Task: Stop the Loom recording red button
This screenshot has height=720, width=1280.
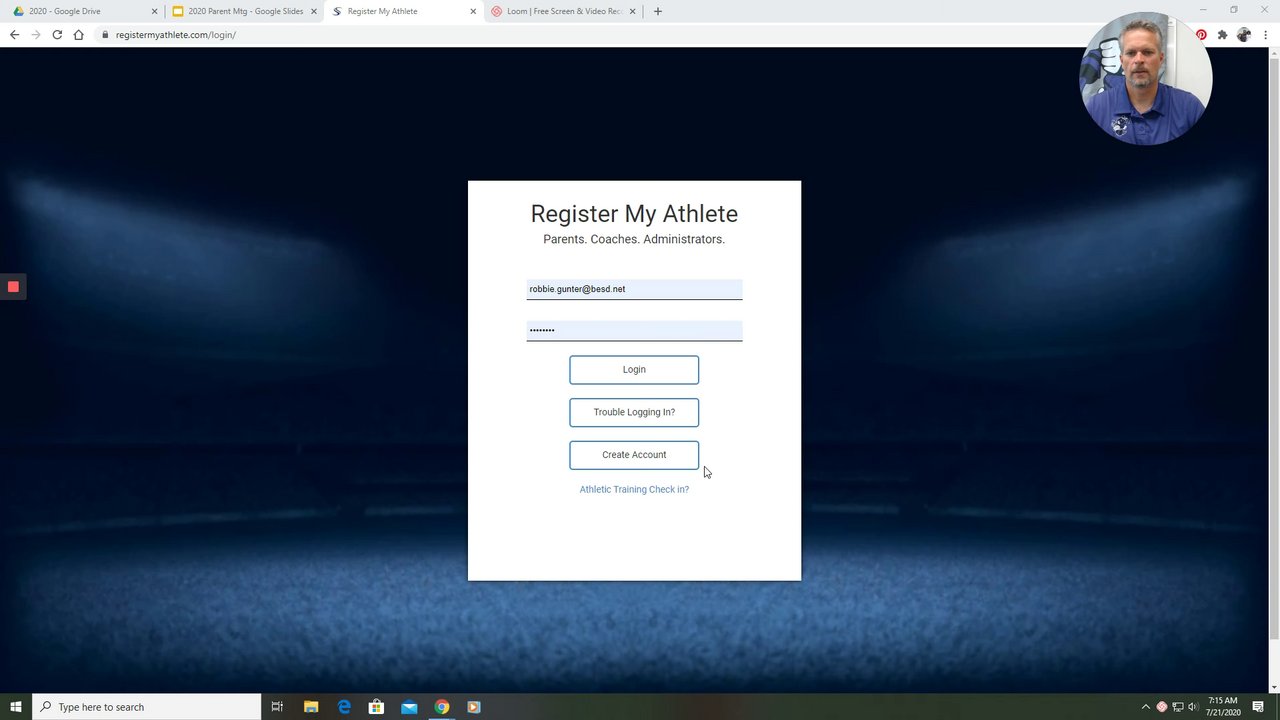Action: click(13, 287)
